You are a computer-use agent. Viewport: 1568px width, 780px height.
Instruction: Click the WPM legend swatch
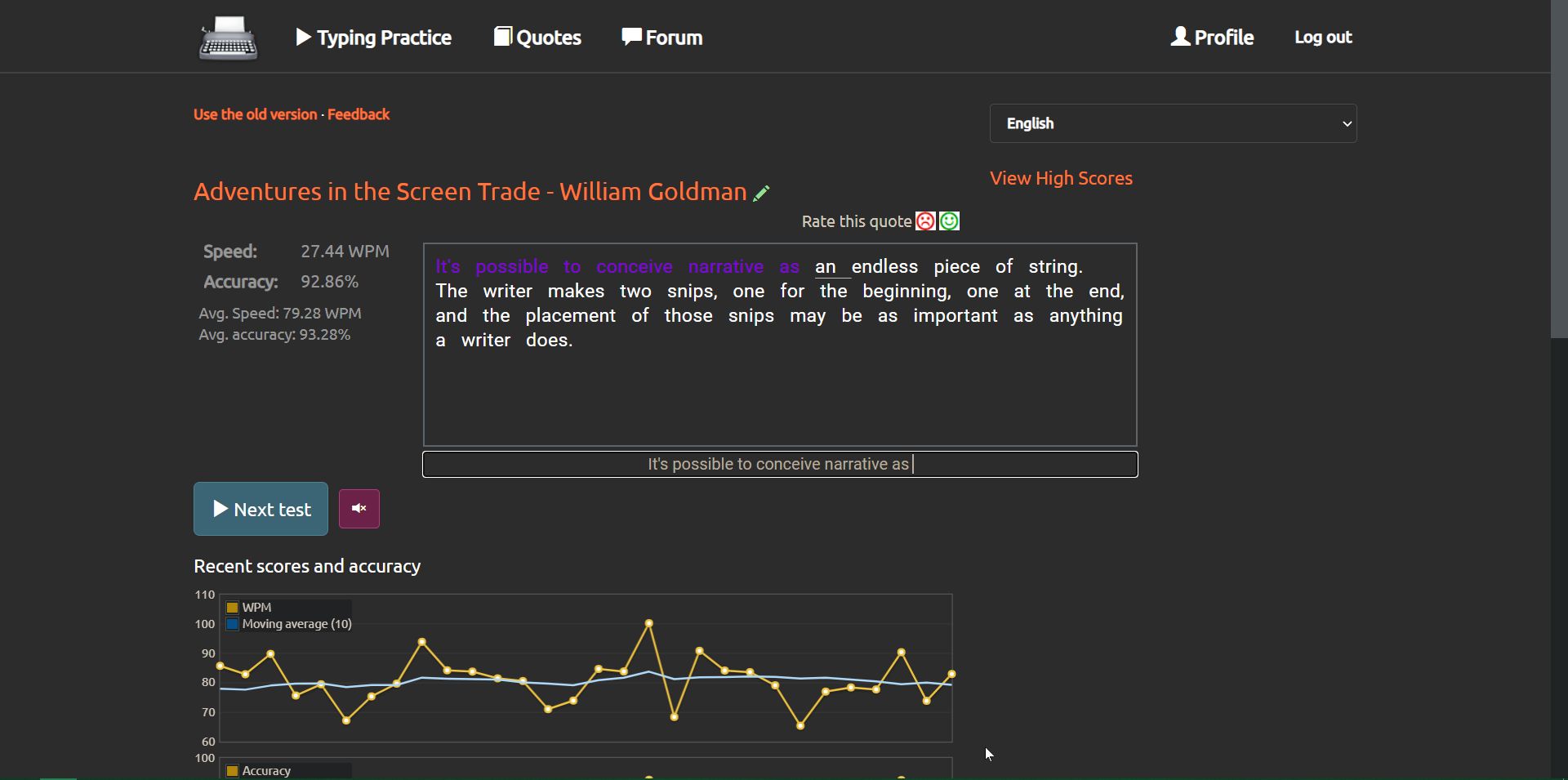pyautogui.click(x=232, y=608)
